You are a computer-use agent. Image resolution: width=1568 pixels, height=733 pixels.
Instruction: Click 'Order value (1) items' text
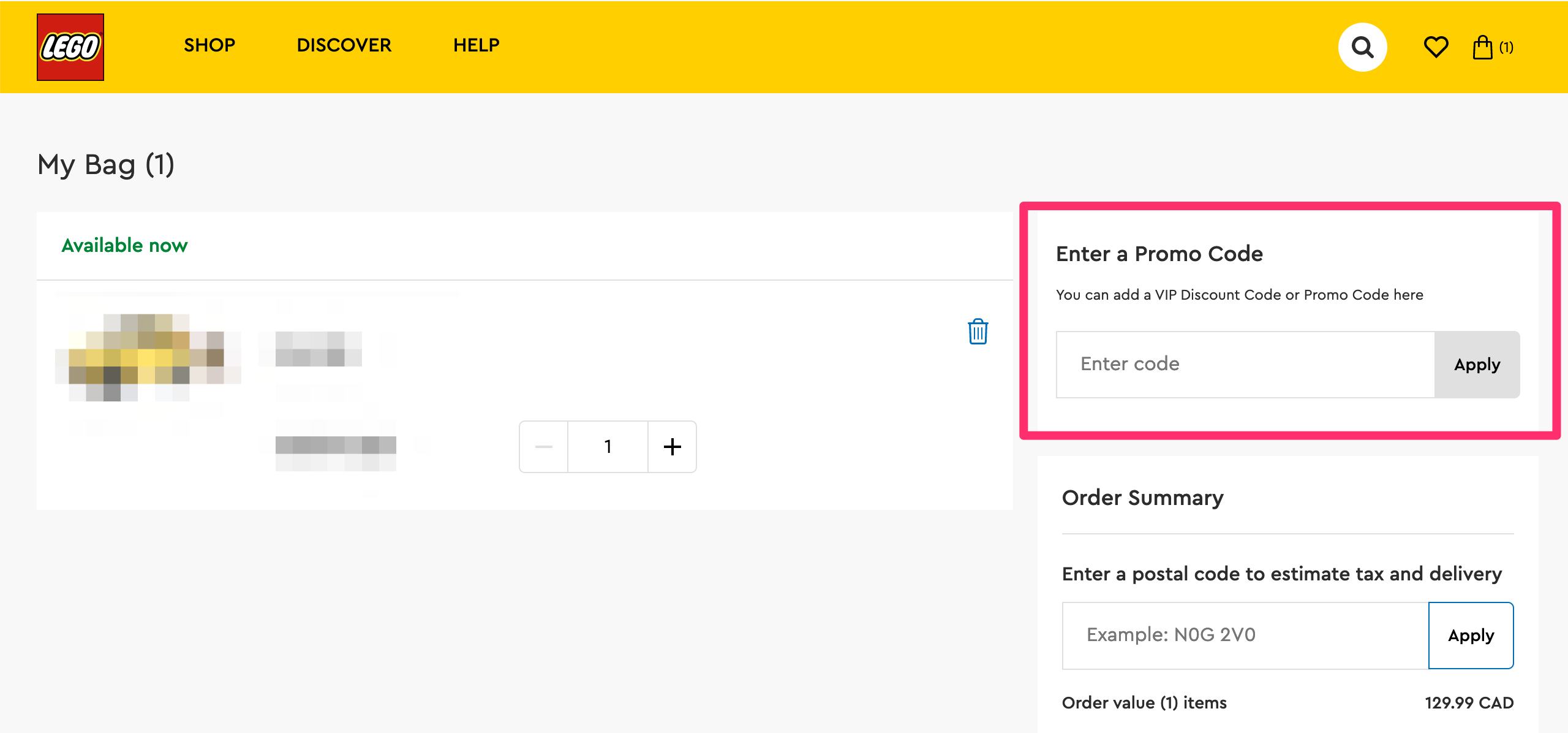coord(1144,703)
